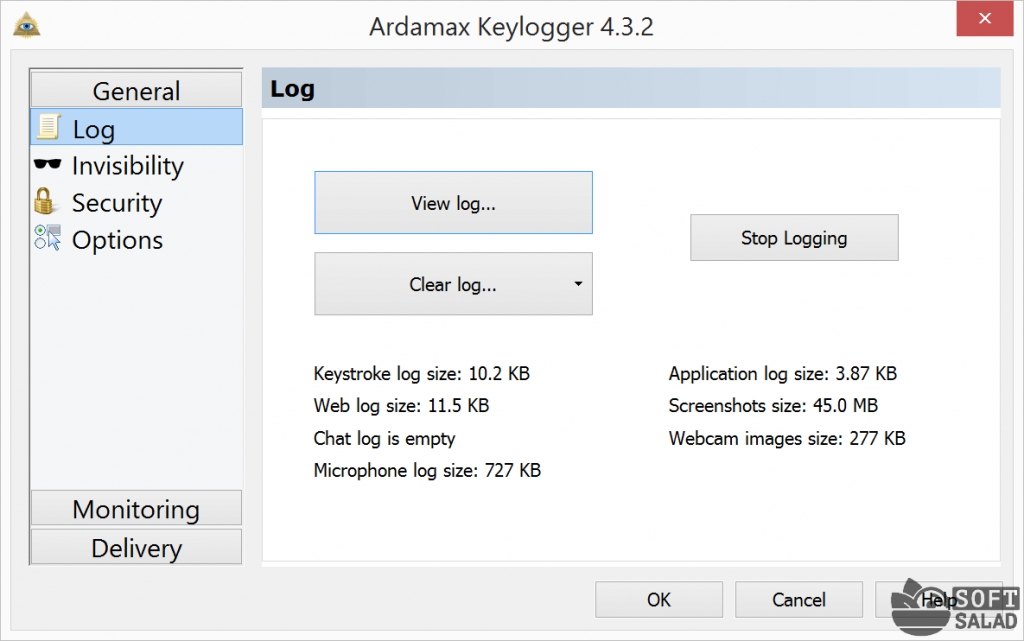Click the Security padlock icon

pos(45,201)
